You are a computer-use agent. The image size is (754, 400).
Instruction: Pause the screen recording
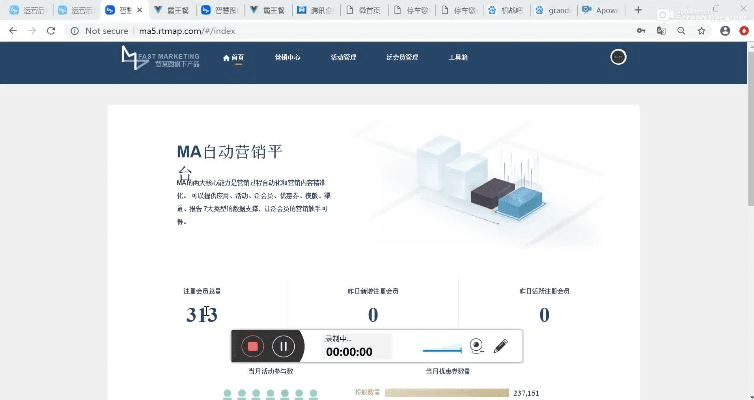[x=284, y=346]
